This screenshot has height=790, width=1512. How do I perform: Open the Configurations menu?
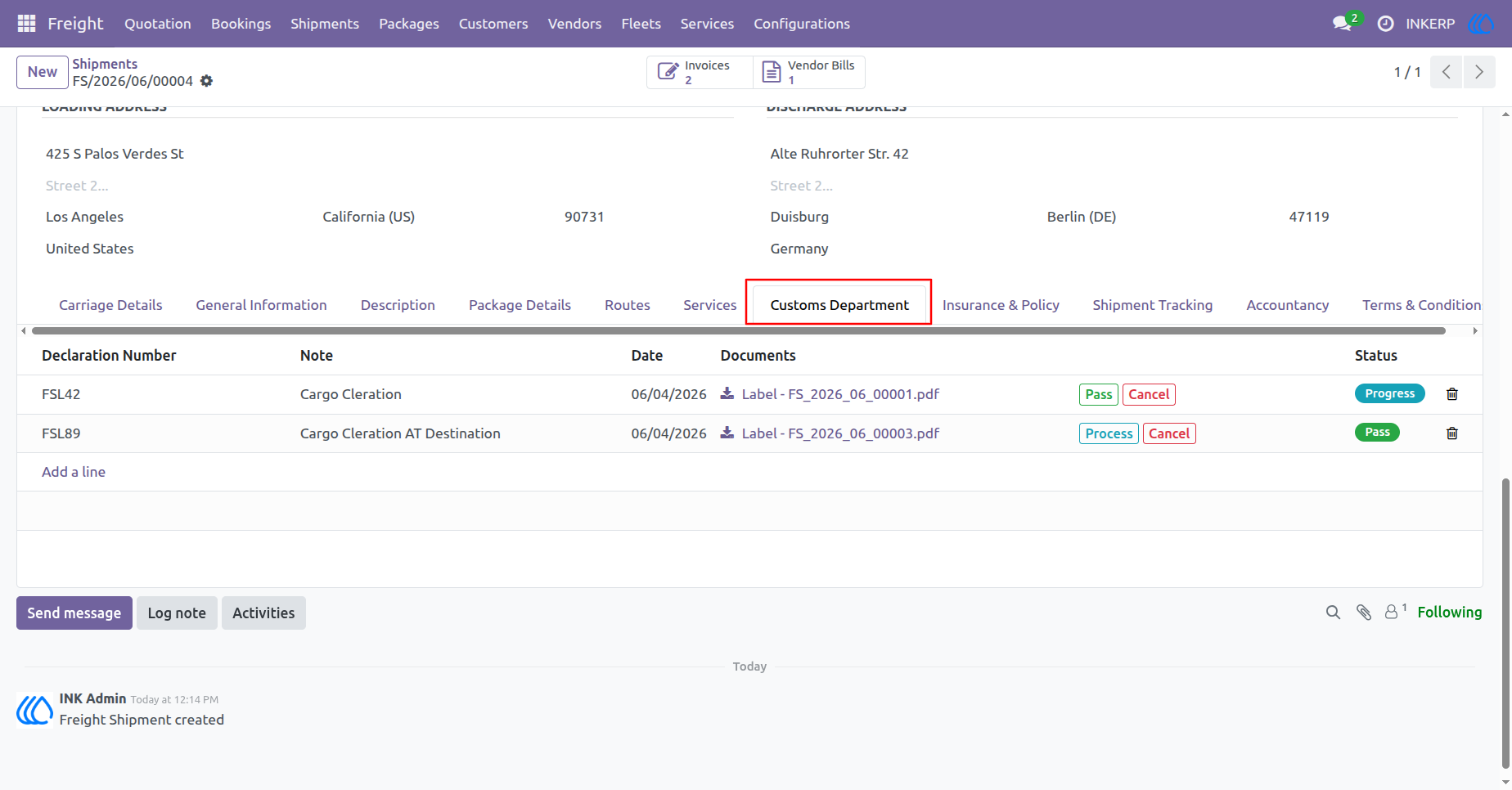(802, 24)
